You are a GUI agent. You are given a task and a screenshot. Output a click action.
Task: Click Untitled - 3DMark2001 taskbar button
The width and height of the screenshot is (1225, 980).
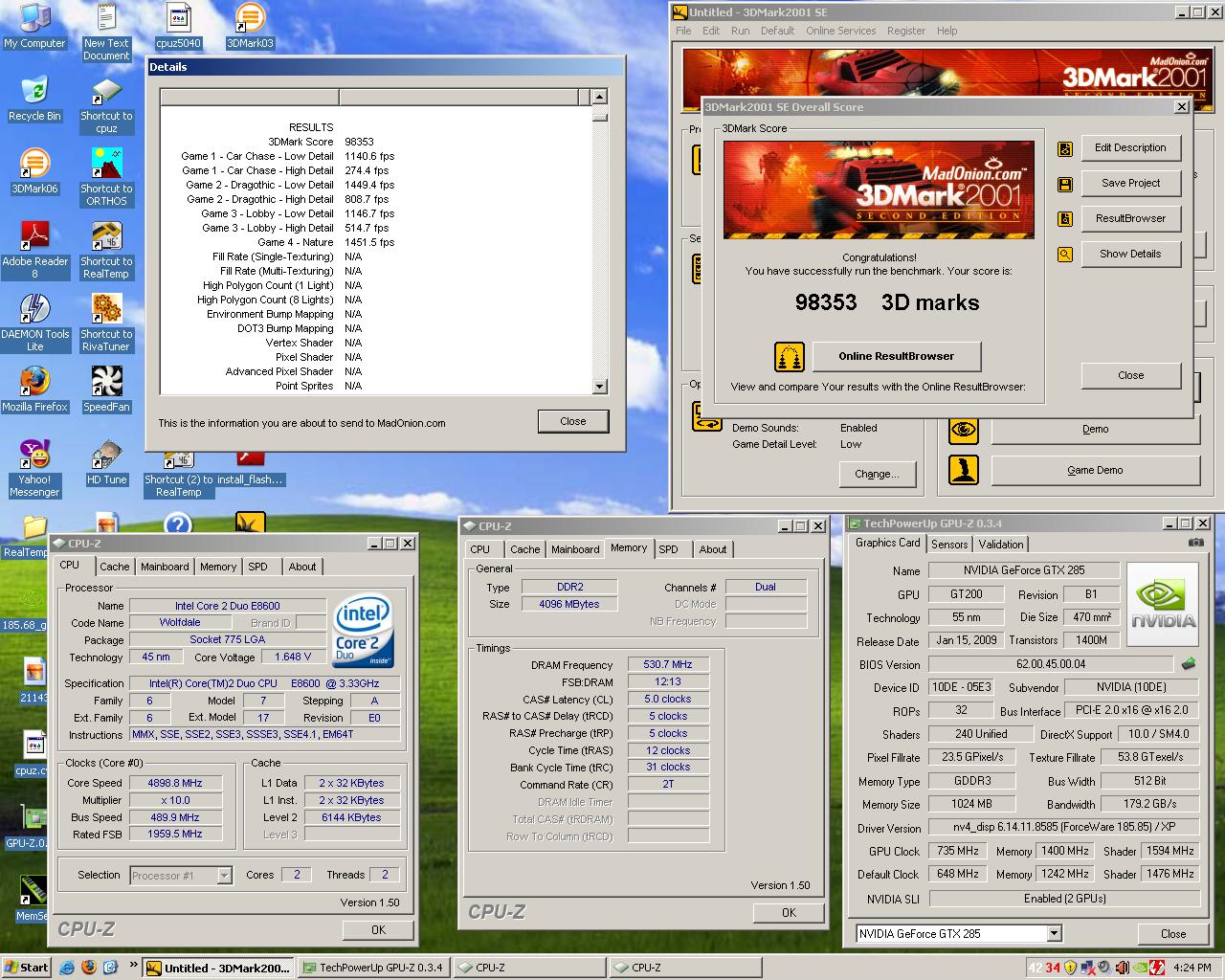click(x=217, y=968)
